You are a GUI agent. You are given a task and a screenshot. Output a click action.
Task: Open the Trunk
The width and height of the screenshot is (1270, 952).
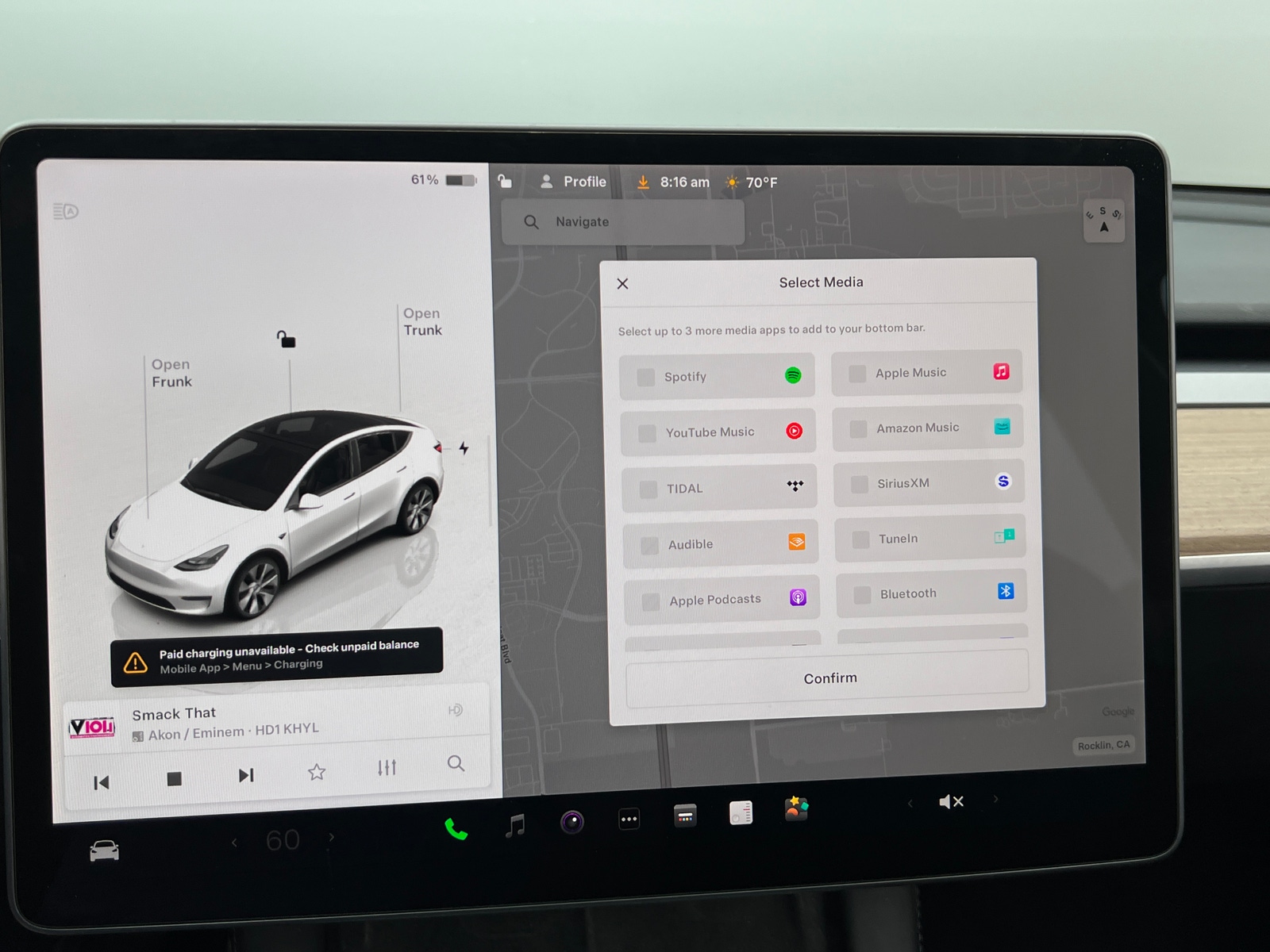[422, 321]
